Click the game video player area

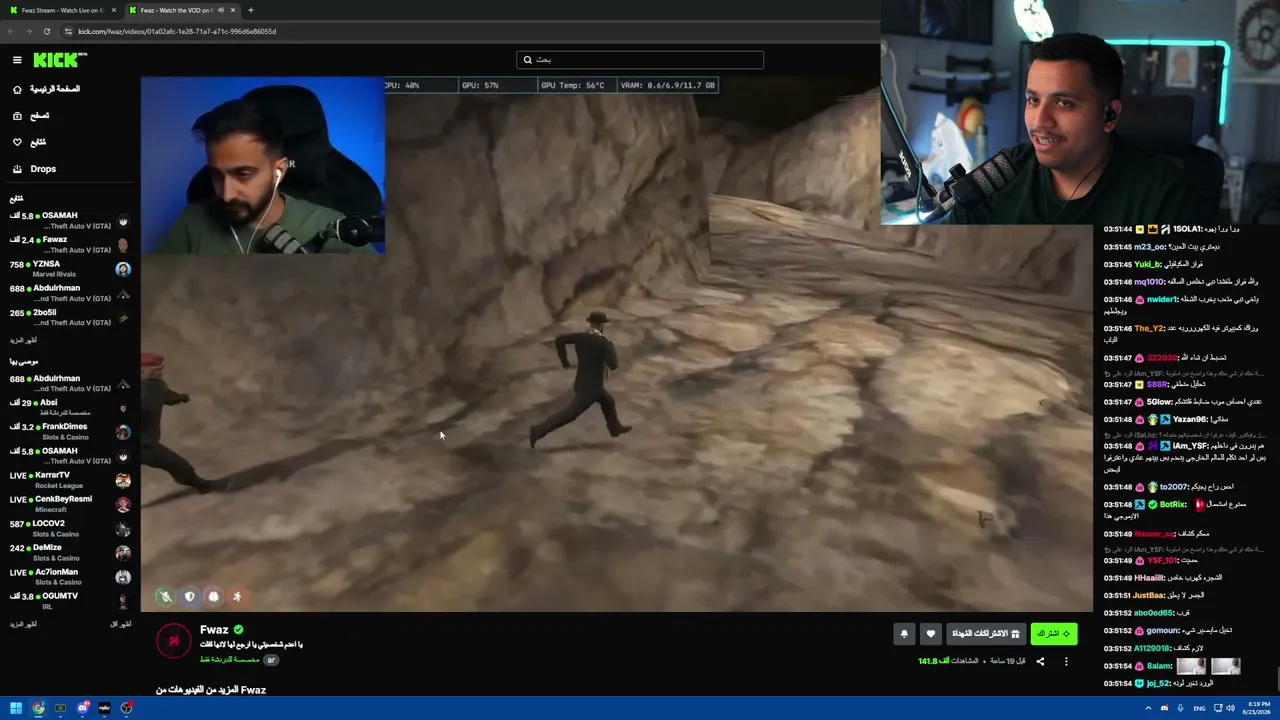[x=616, y=344]
